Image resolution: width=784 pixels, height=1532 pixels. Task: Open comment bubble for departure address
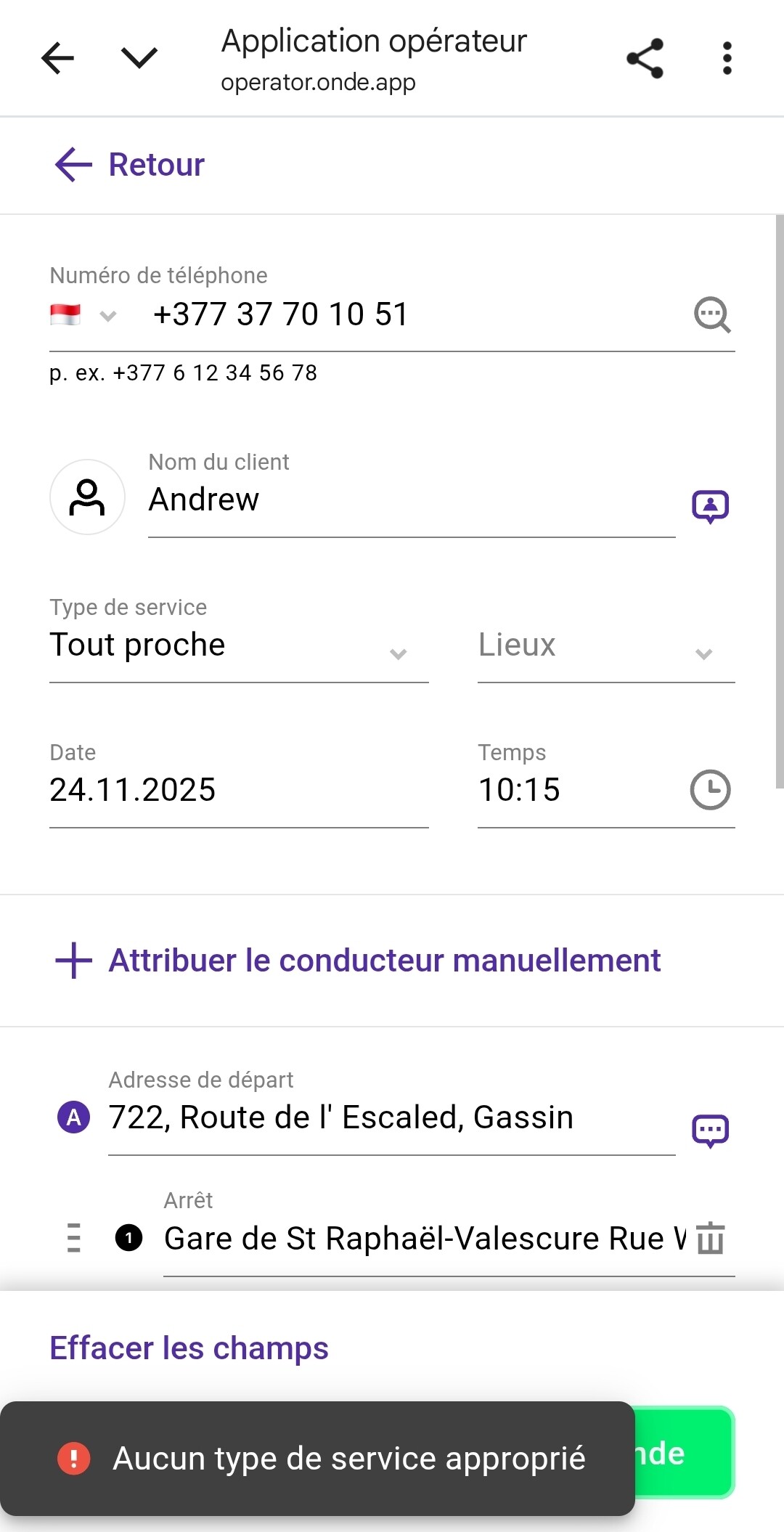pyautogui.click(x=710, y=1130)
